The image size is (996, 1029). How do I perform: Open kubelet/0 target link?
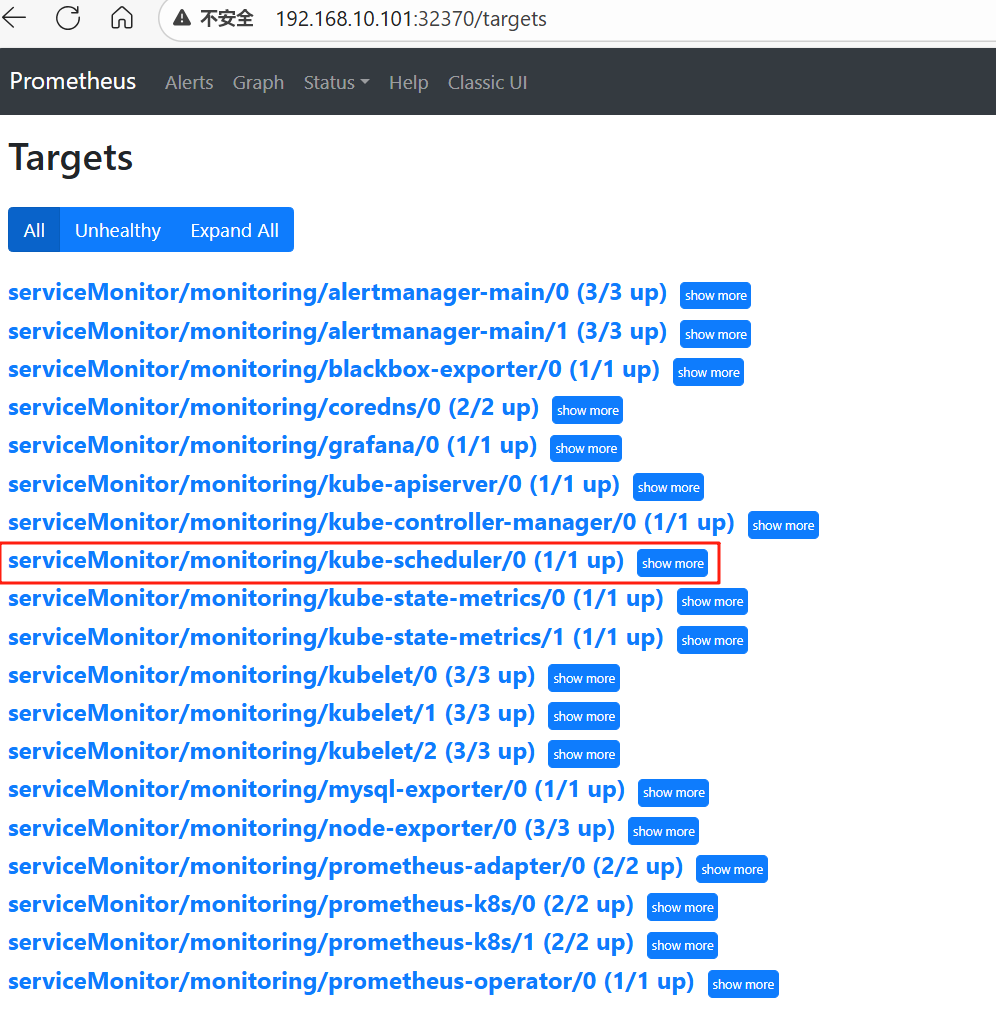pos(271,675)
